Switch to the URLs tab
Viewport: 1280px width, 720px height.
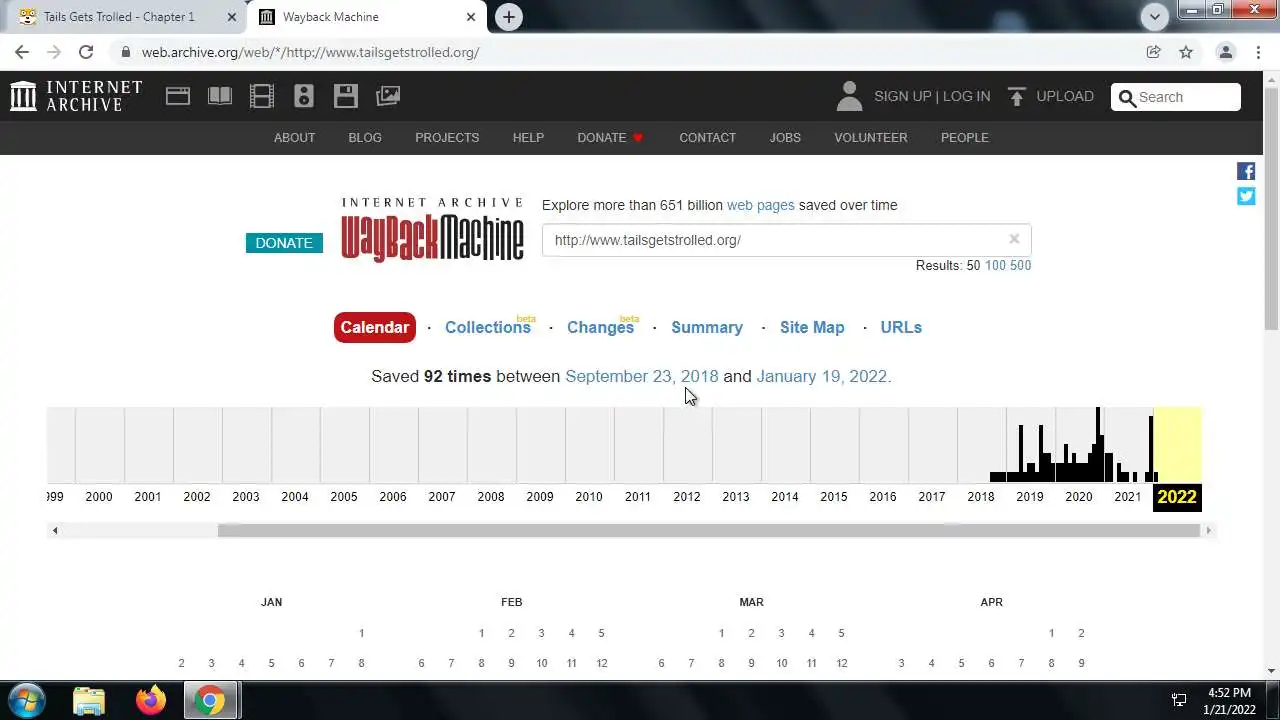pyautogui.click(x=901, y=327)
